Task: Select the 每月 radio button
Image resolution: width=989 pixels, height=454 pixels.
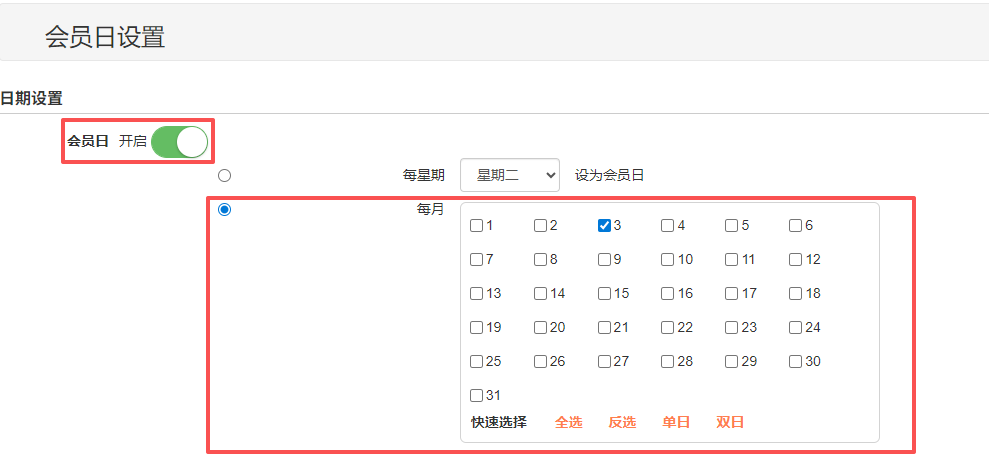Action: coord(224,209)
